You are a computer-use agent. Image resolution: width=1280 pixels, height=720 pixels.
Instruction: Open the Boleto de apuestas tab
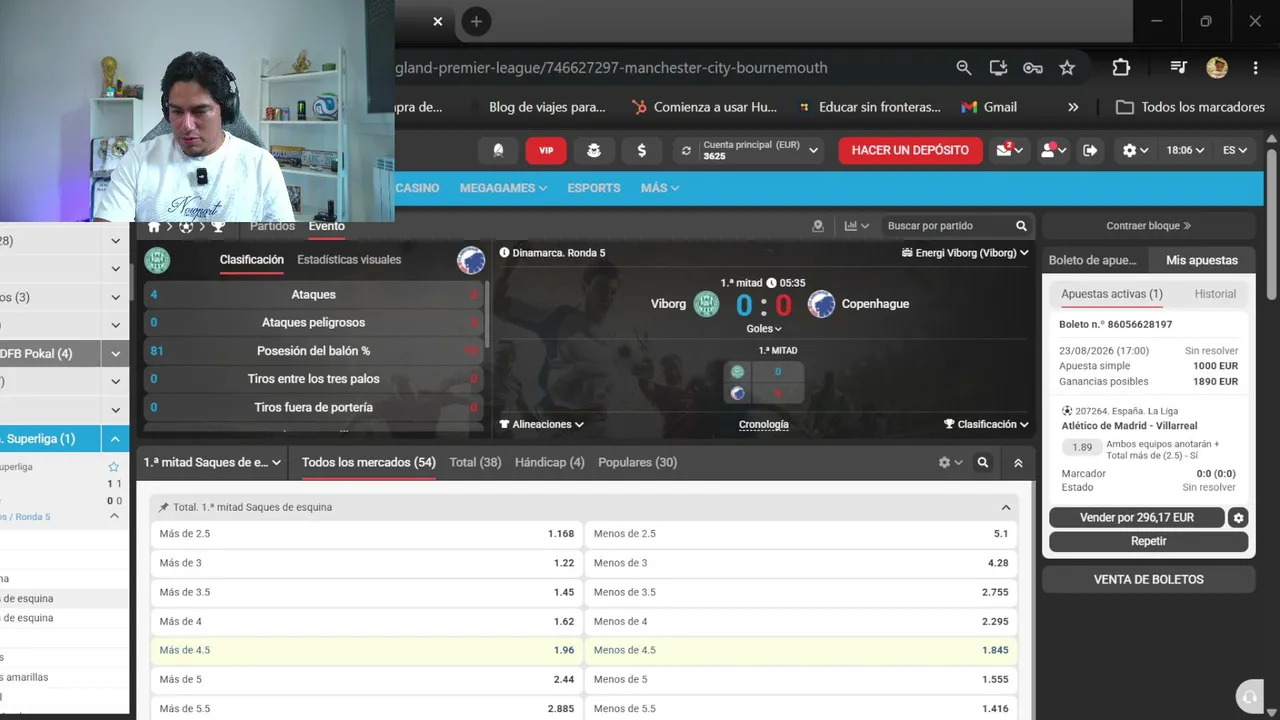1093,260
